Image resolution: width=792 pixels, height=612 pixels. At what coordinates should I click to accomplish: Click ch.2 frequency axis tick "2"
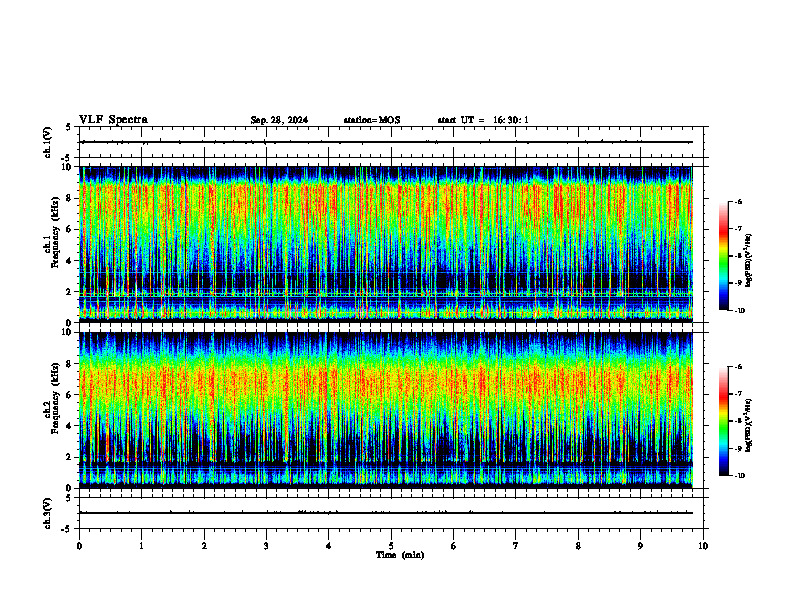[70, 457]
